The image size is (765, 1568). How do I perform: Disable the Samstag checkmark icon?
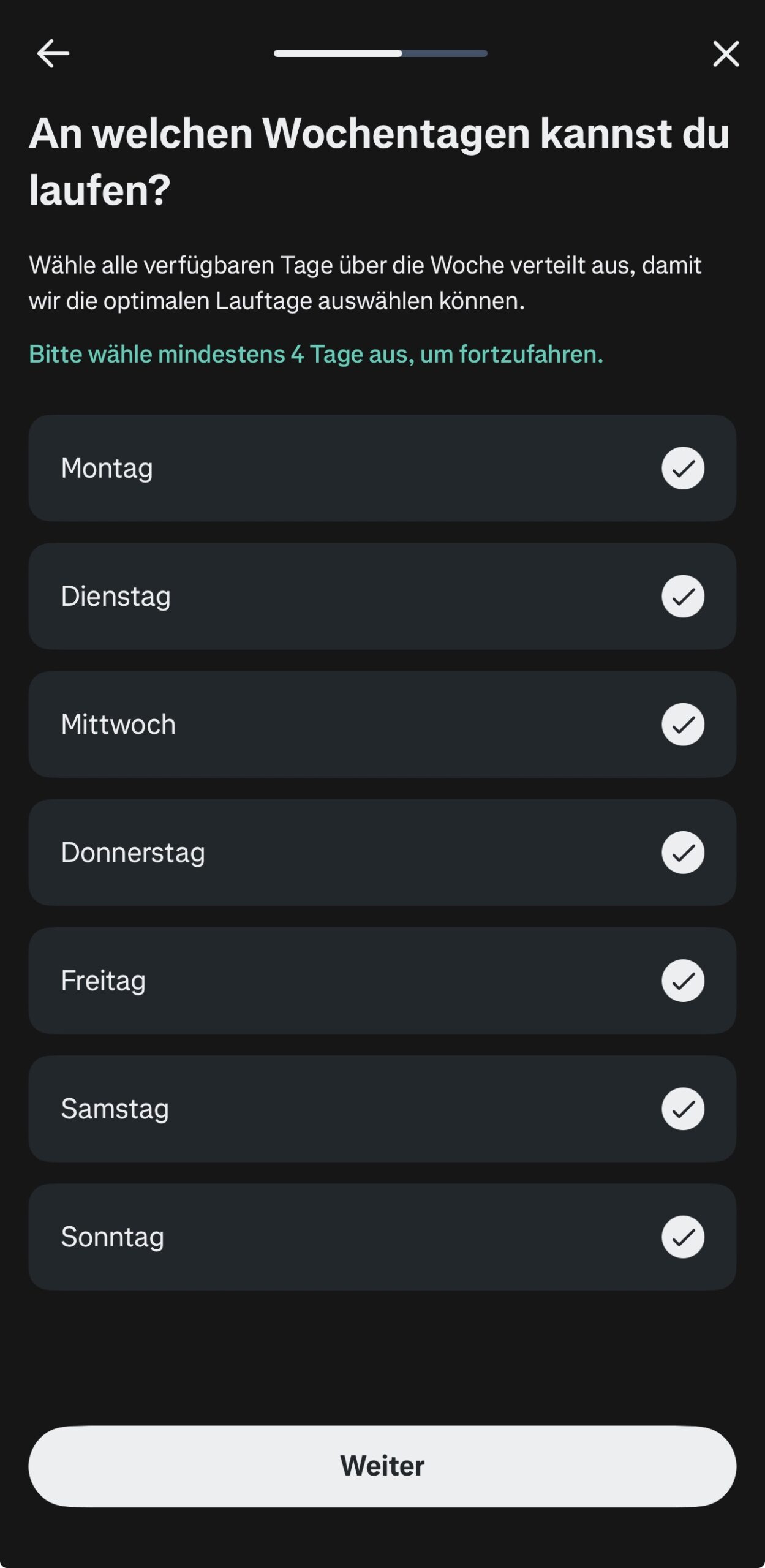(682, 1109)
